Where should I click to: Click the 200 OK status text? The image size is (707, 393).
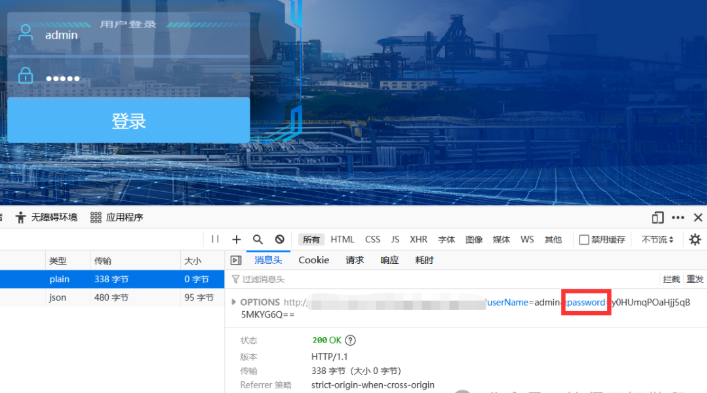[x=327, y=340]
